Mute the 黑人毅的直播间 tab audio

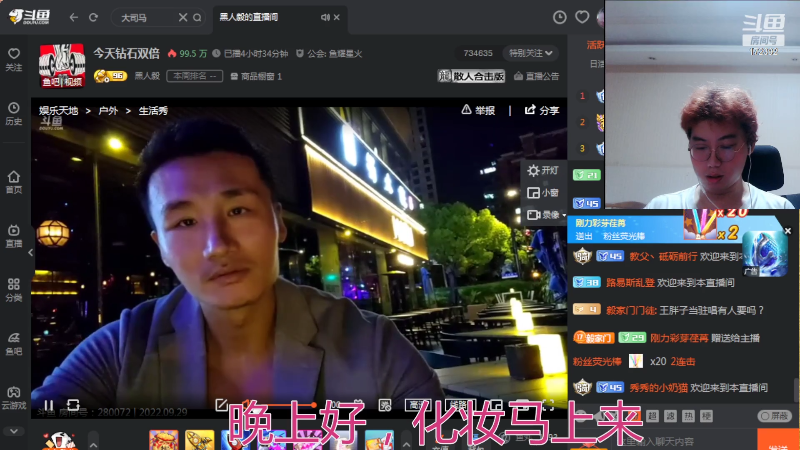[x=325, y=17]
